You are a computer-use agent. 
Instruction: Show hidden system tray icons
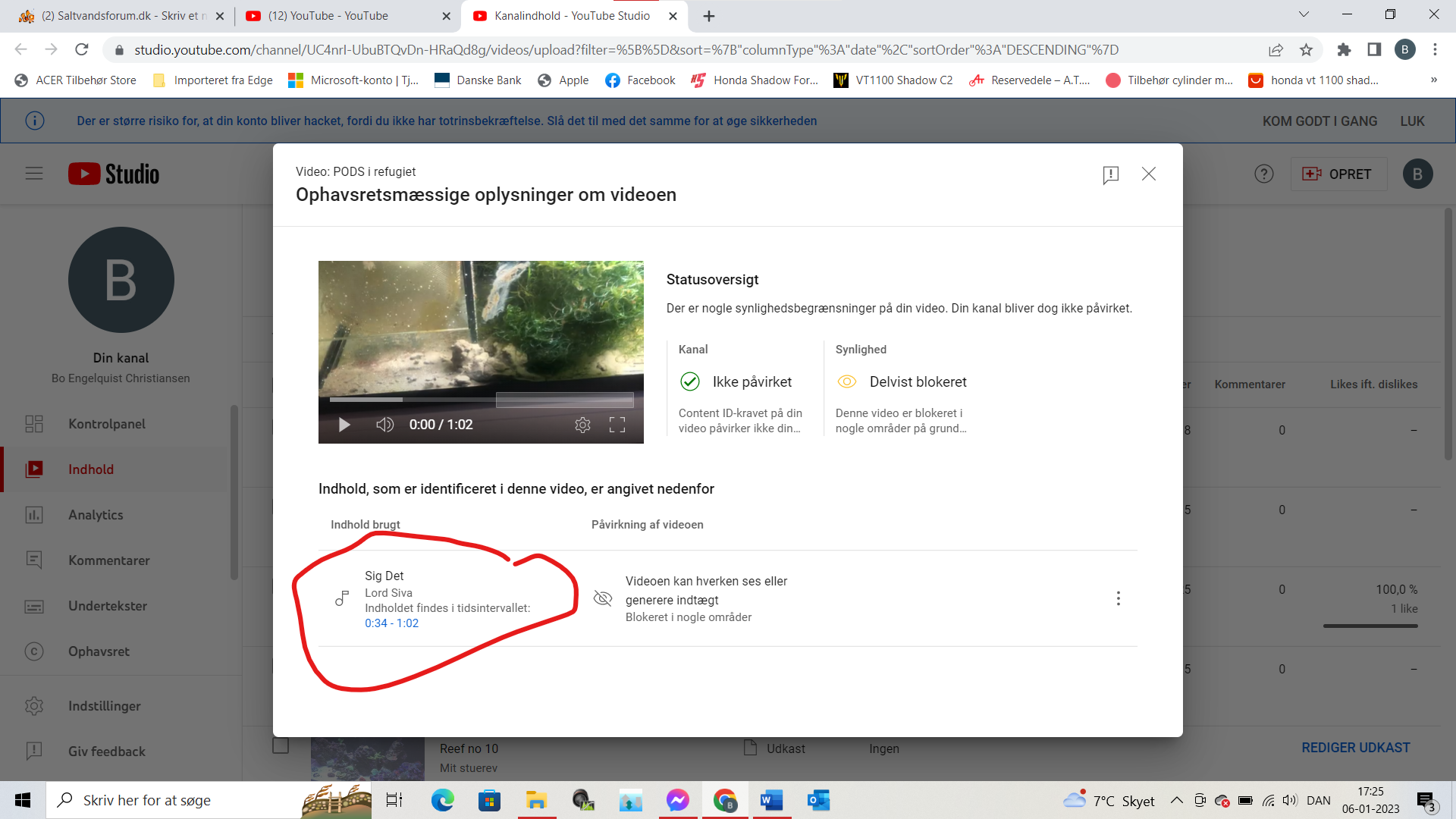click(1176, 801)
